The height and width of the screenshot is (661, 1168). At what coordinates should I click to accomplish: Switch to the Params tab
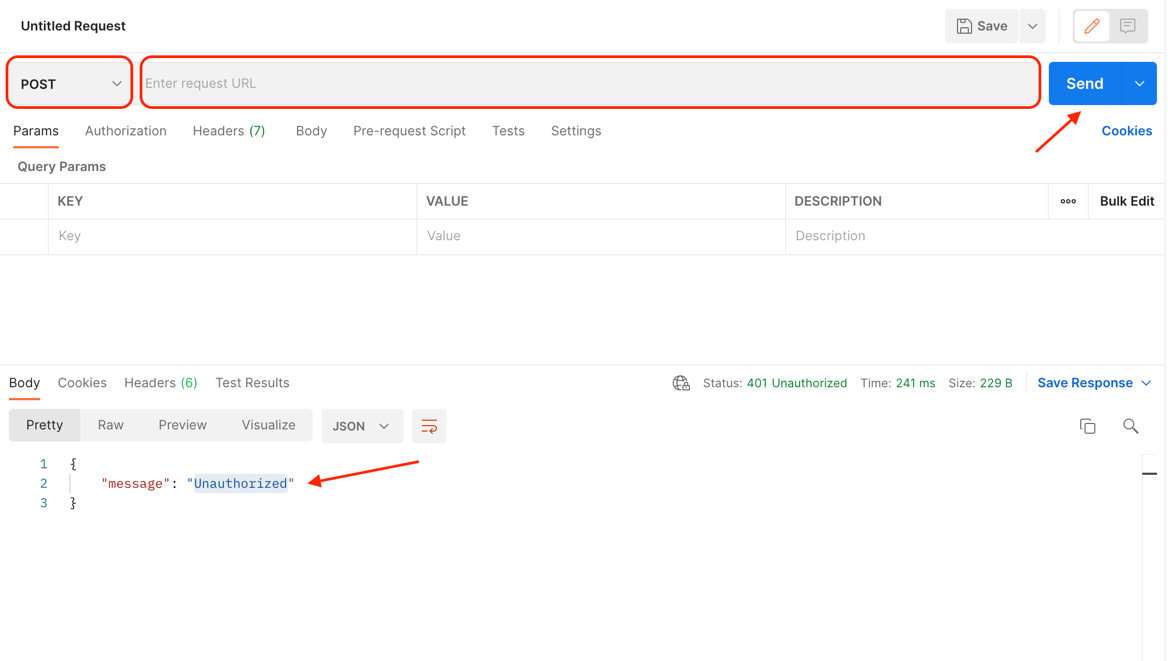(36, 131)
